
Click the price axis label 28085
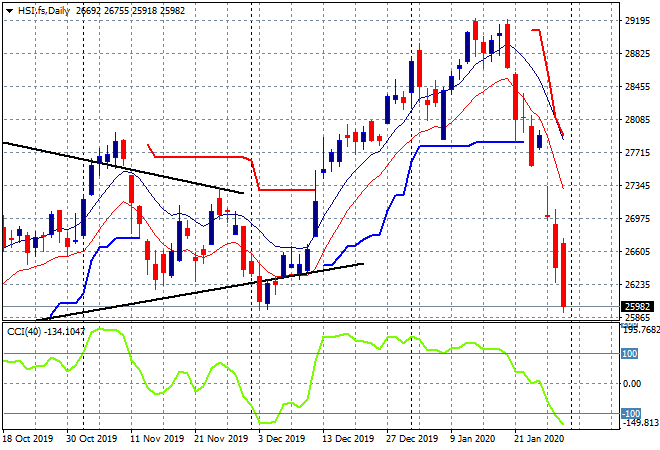[637, 120]
